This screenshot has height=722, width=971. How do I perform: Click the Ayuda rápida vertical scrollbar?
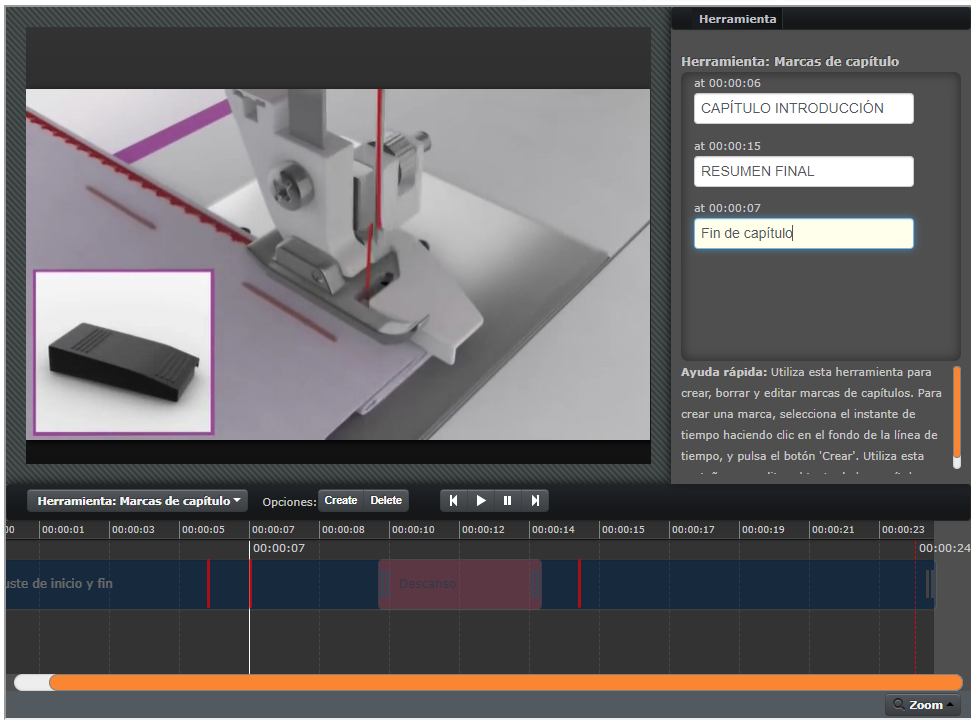click(957, 412)
